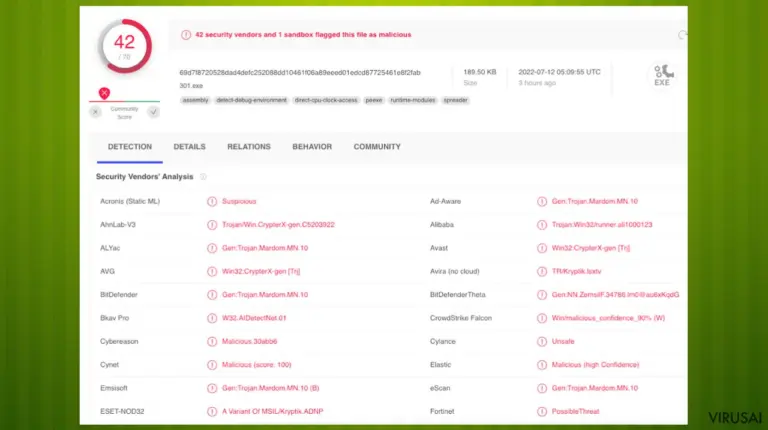Click the file hash text
768x430 pixels.
300,72
